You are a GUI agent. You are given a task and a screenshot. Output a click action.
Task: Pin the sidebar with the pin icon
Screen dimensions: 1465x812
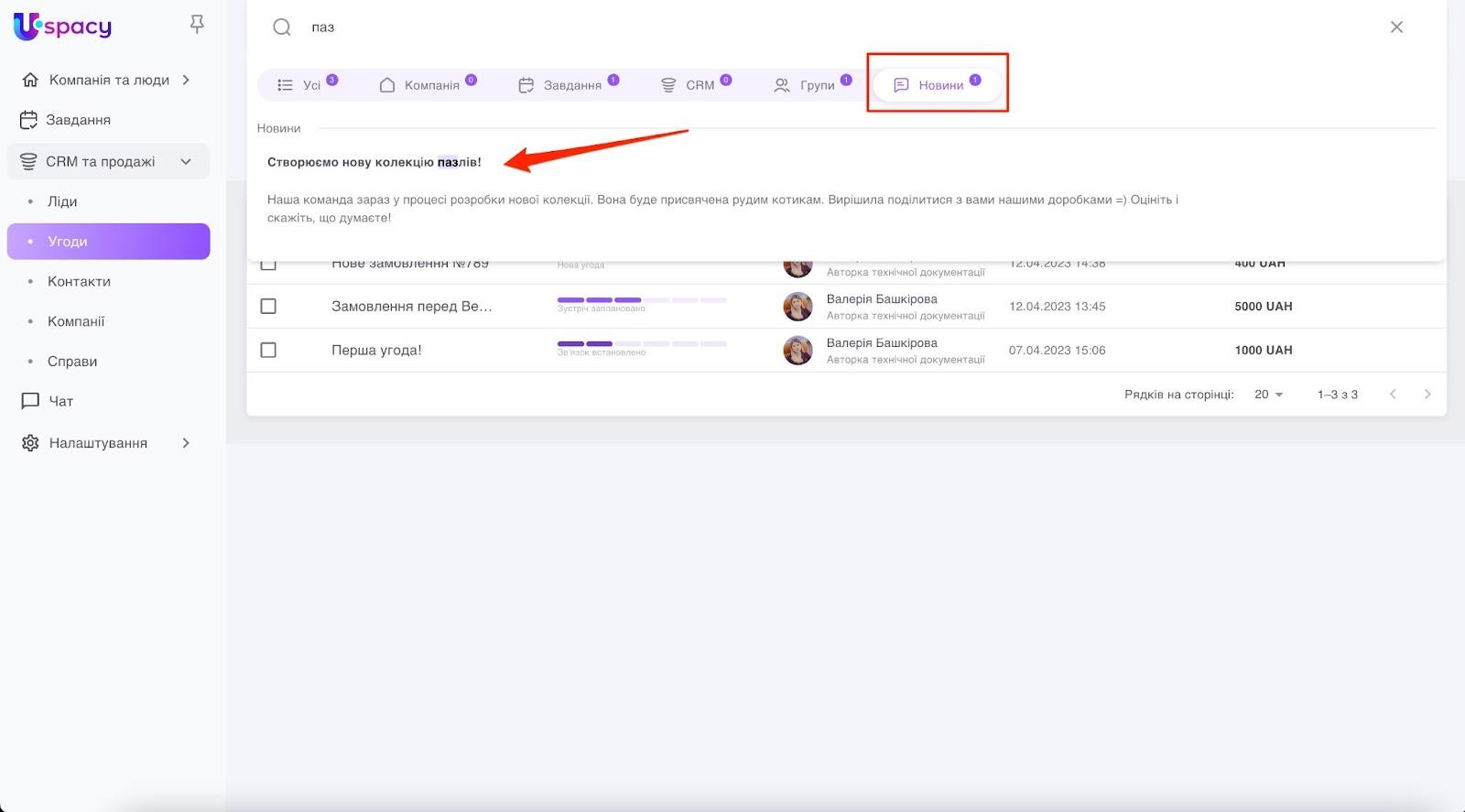(197, 25)
